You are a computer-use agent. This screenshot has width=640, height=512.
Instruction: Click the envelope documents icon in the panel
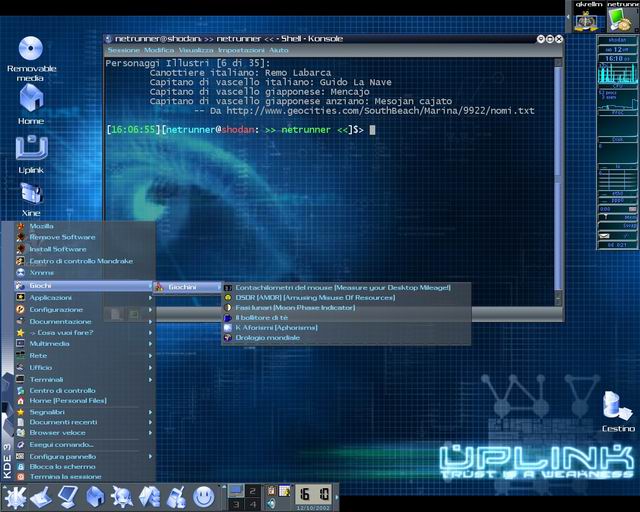149,497
